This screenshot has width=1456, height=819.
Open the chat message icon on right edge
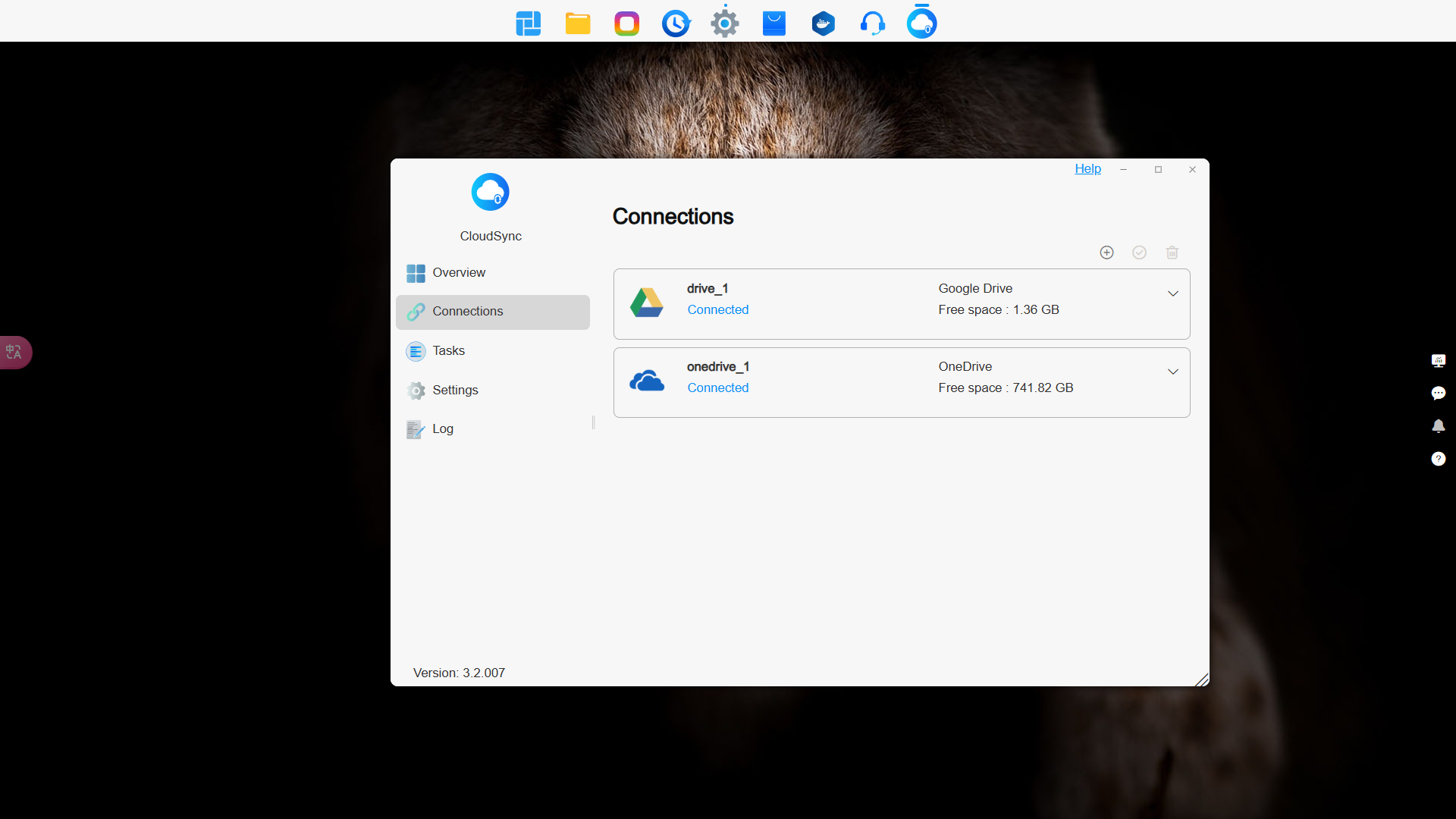[1439, 394]
